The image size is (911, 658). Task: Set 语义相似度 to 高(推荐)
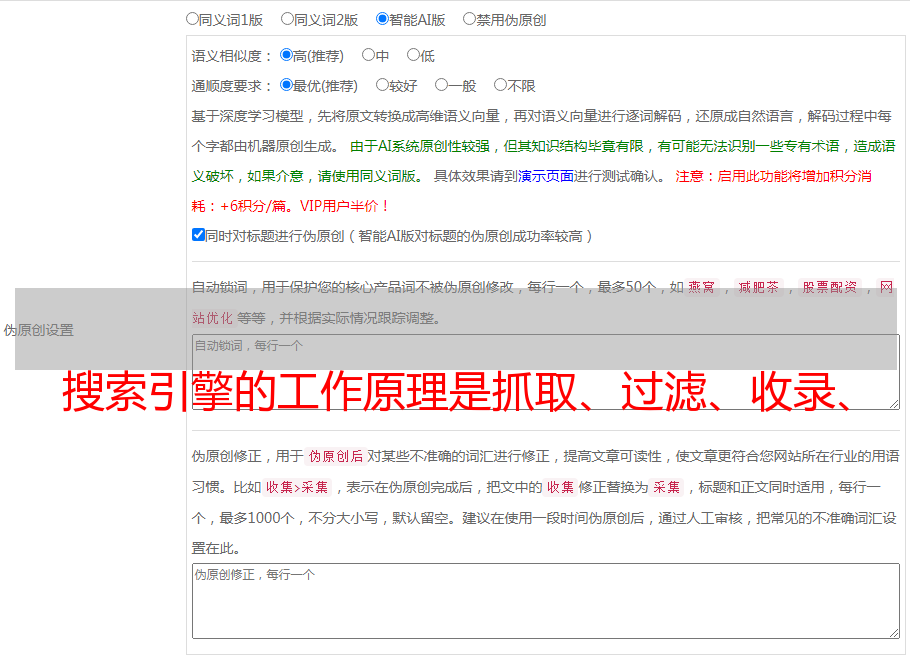[x=286, y=55]
